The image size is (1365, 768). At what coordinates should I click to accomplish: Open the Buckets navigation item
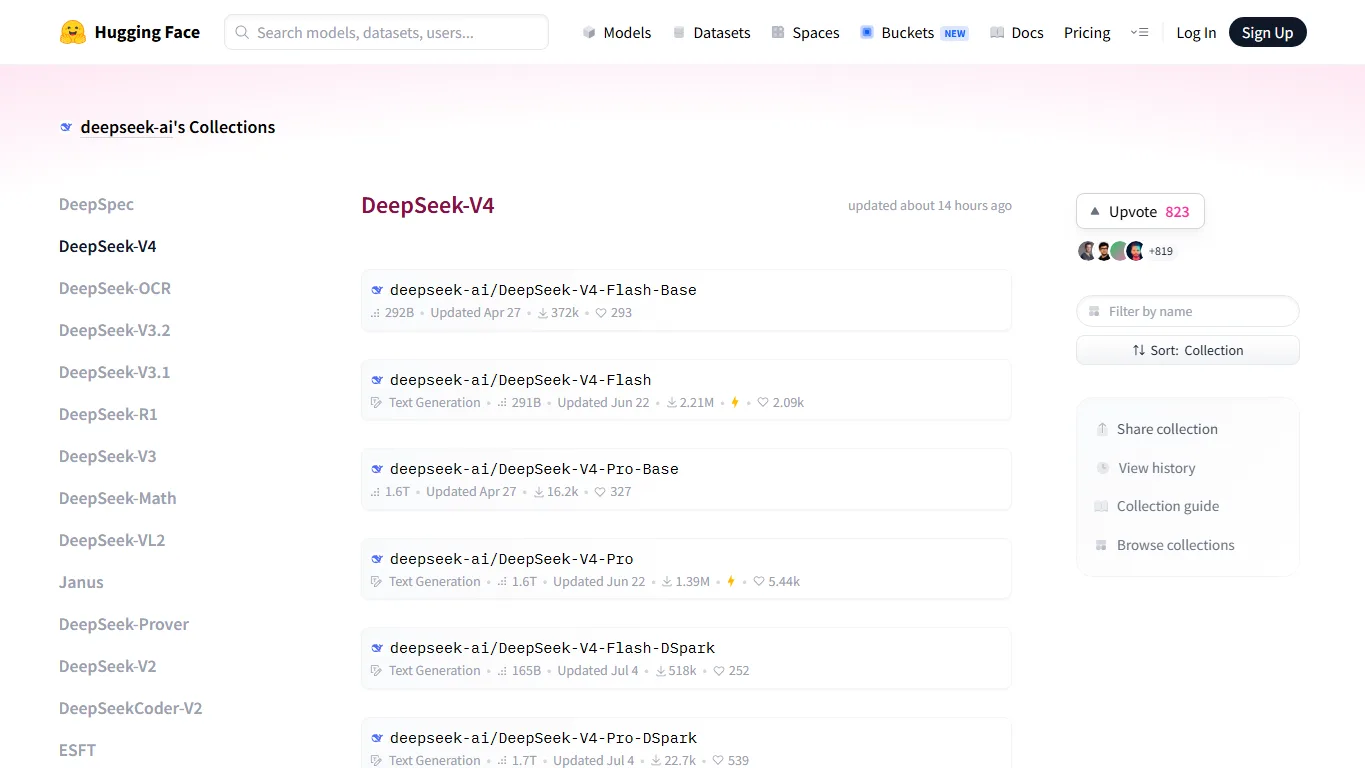(x=914, y=33)
